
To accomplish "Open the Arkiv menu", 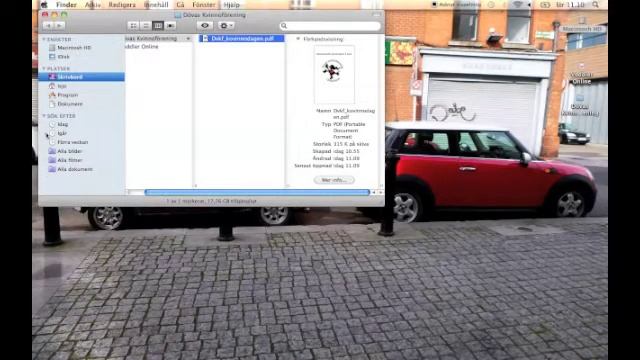I will click(x=93, y=5).
